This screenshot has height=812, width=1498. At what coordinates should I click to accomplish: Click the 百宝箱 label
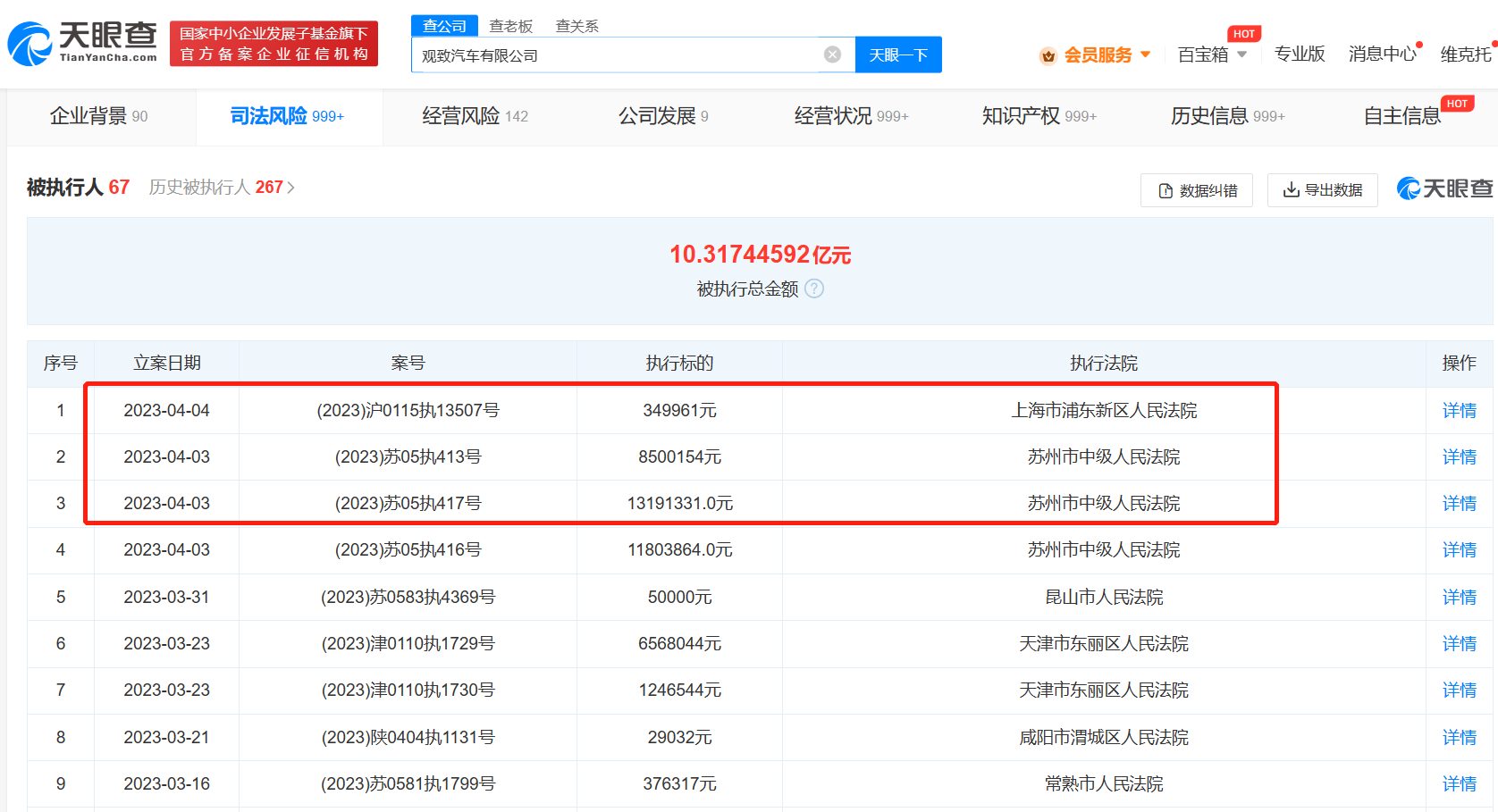(x=1203, y=55)
